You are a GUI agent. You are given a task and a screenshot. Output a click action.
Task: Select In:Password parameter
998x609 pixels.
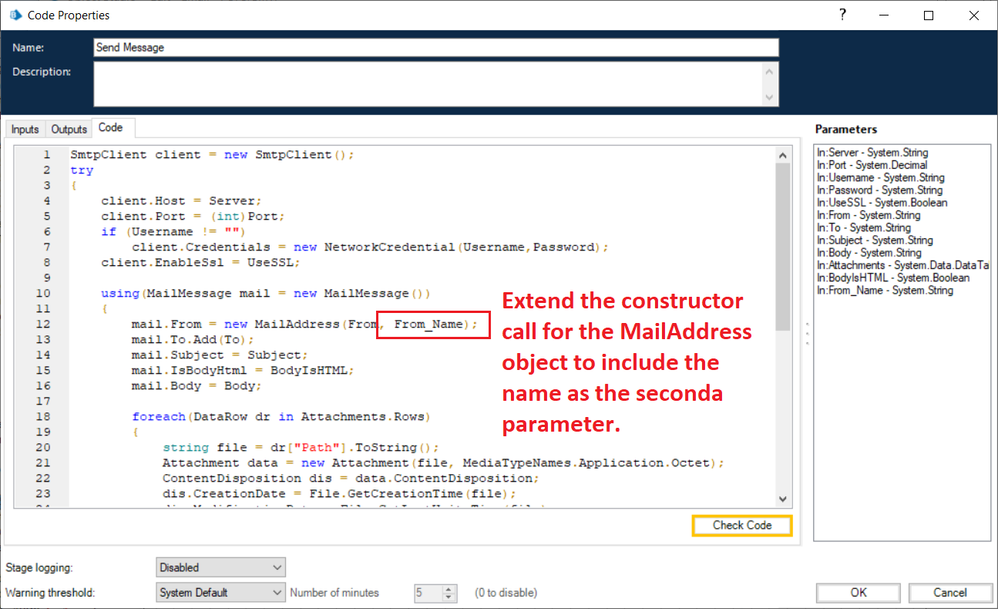pyautogui.click(x=880, y=190)
